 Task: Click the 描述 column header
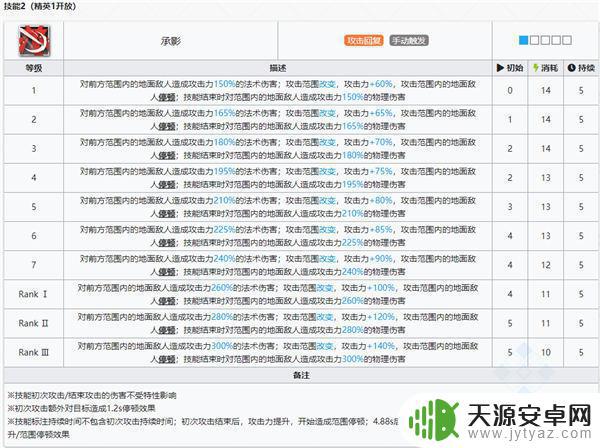[277, 68]
